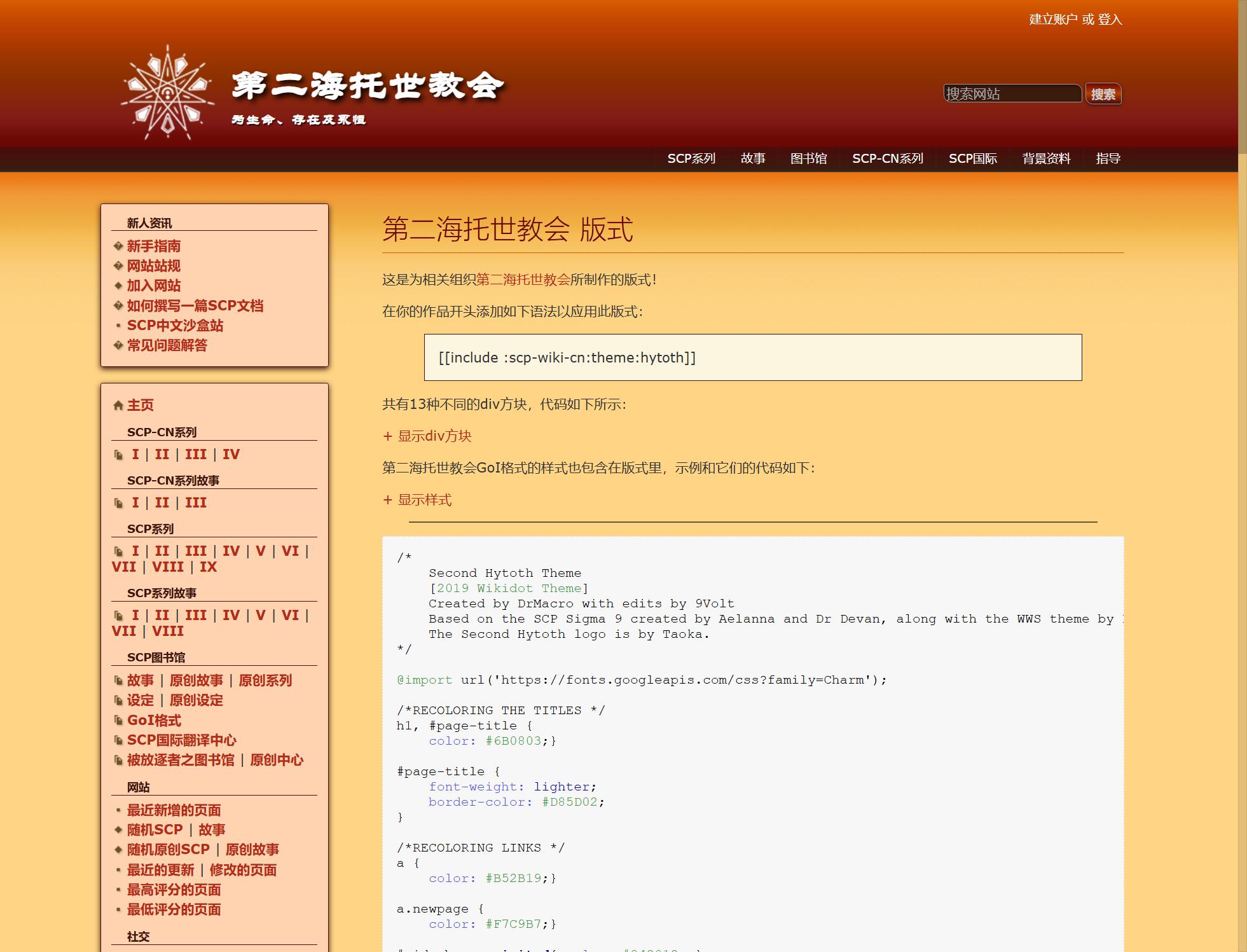Focus the 搜索网站 search input field
1247x952 pixels.
(1012, 94)
